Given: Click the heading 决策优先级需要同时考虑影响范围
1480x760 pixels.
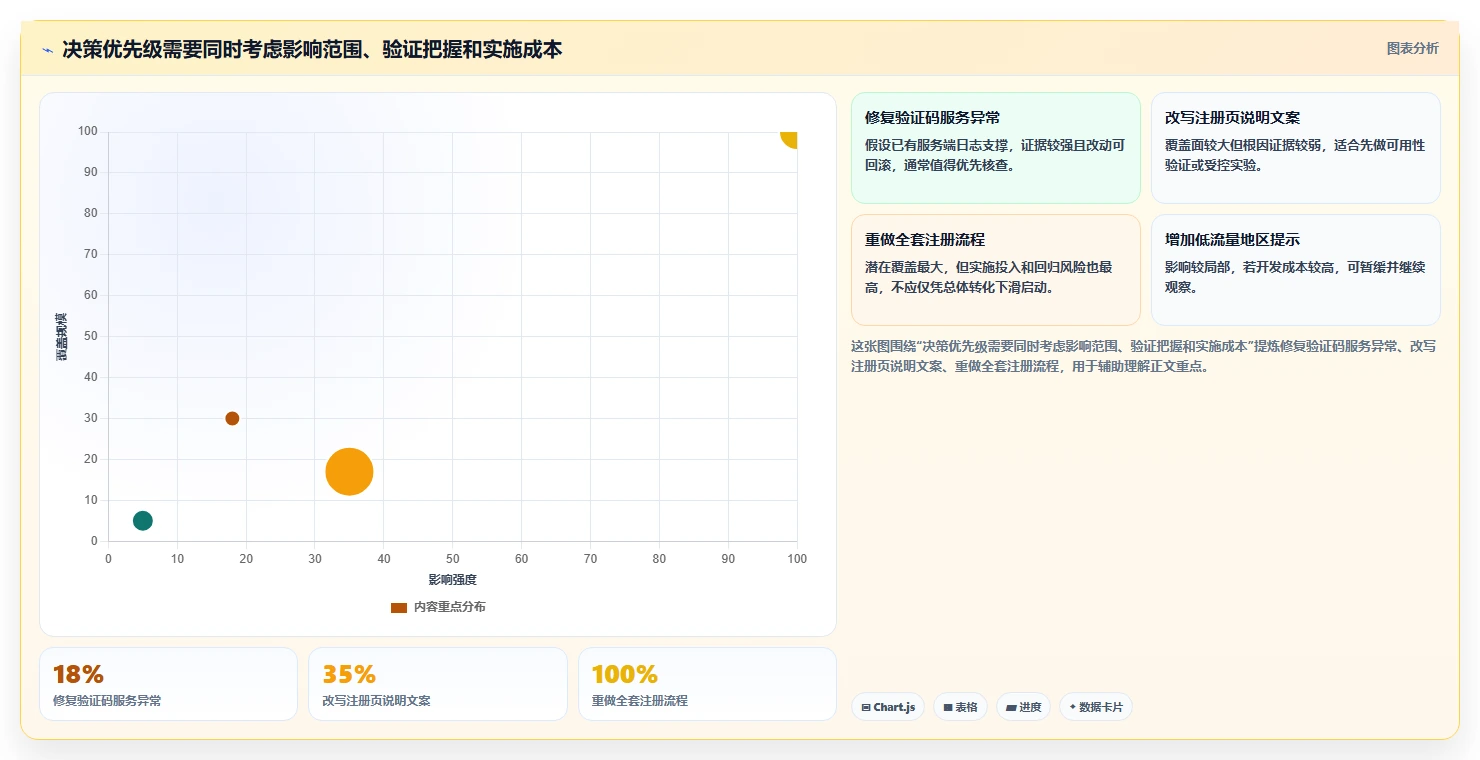Looking at the screenshot, I should [x=312, y=49].
